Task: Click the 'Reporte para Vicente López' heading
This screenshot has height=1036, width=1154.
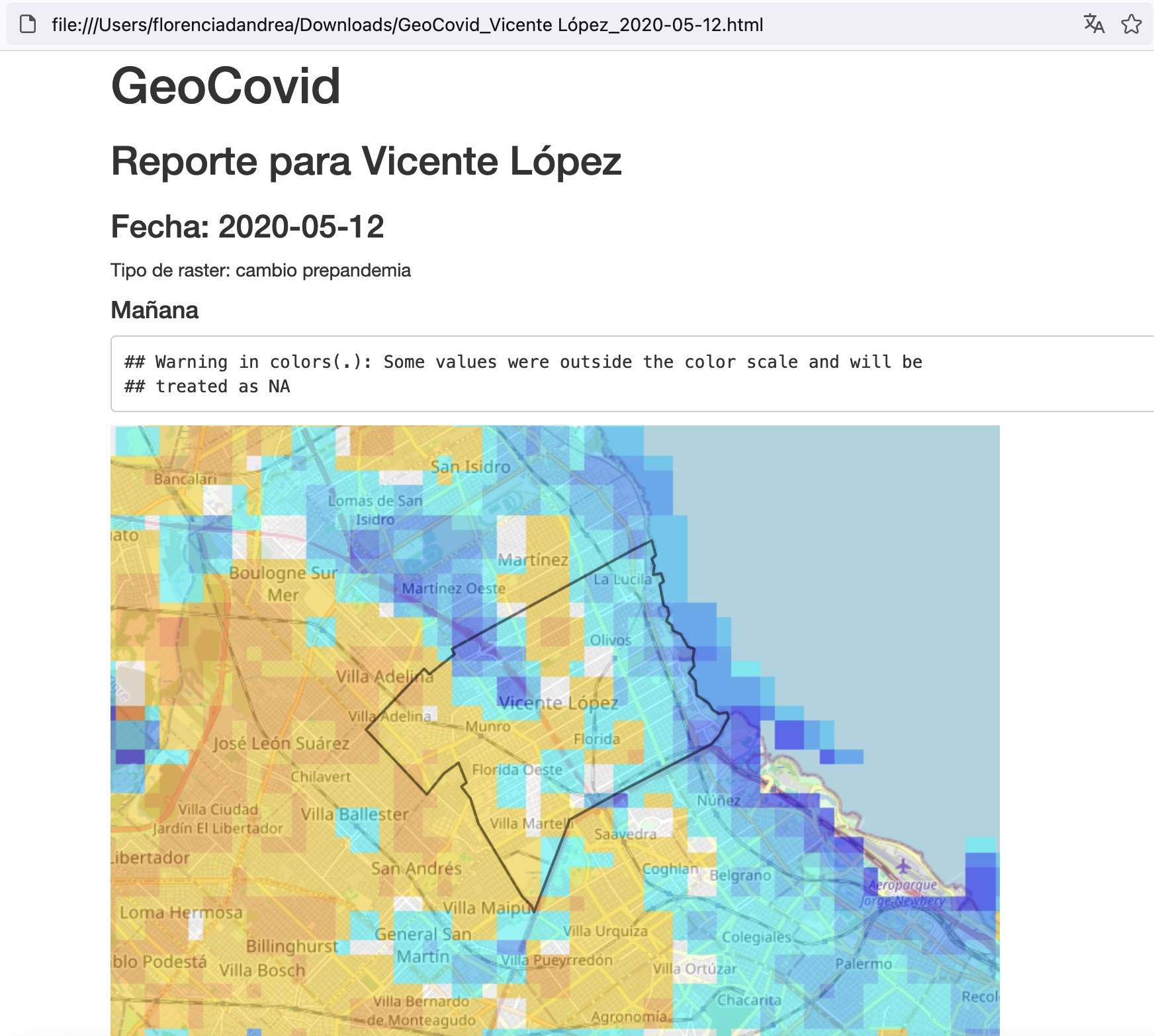Action: pyautogui.click(x=366, y=161)
